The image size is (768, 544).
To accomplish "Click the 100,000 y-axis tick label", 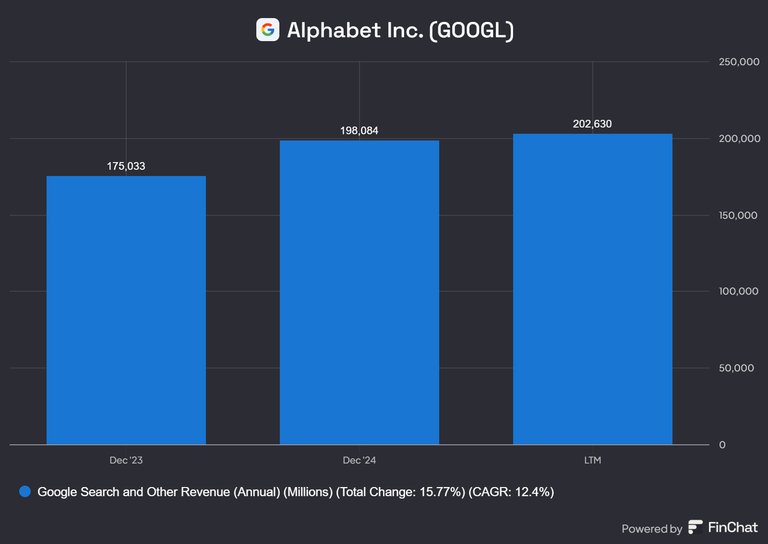I will pyautogui.click(x=738, y=291).
